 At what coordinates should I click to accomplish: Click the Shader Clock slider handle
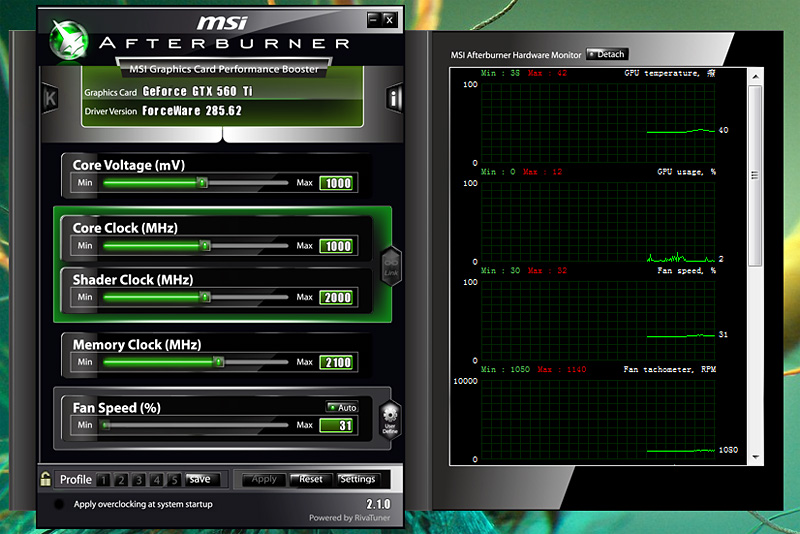[205, 297]
